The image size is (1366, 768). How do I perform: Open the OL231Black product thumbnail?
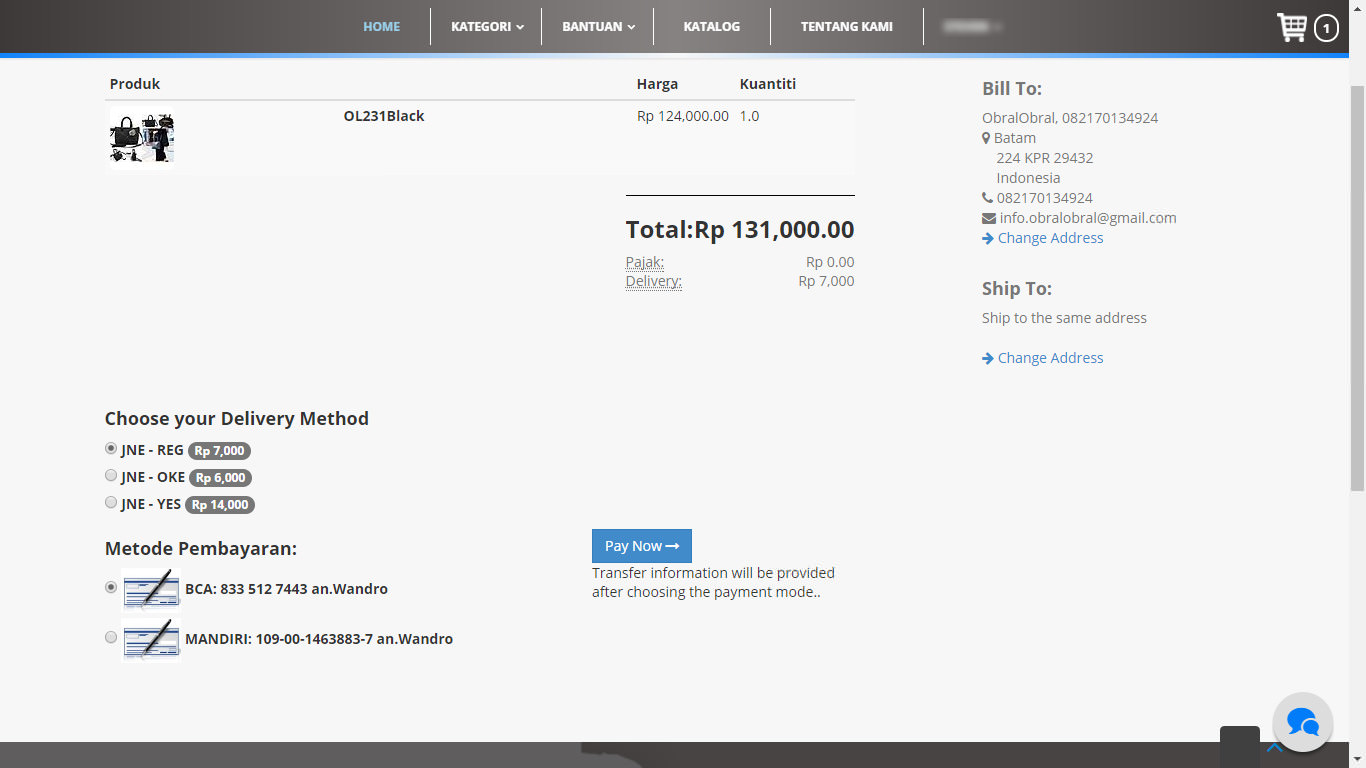pyautogui.click(x=141, y=138)
